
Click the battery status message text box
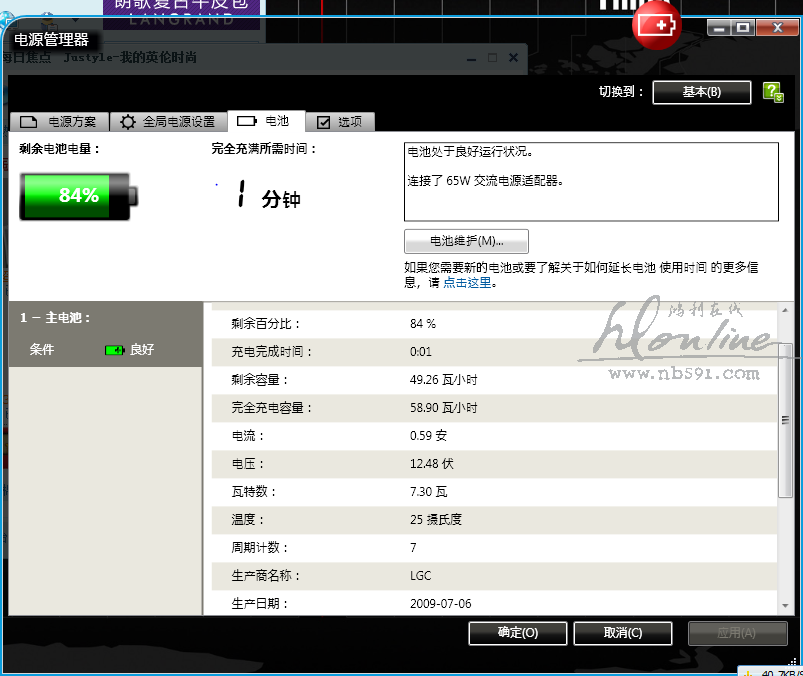tap(590, 181)
